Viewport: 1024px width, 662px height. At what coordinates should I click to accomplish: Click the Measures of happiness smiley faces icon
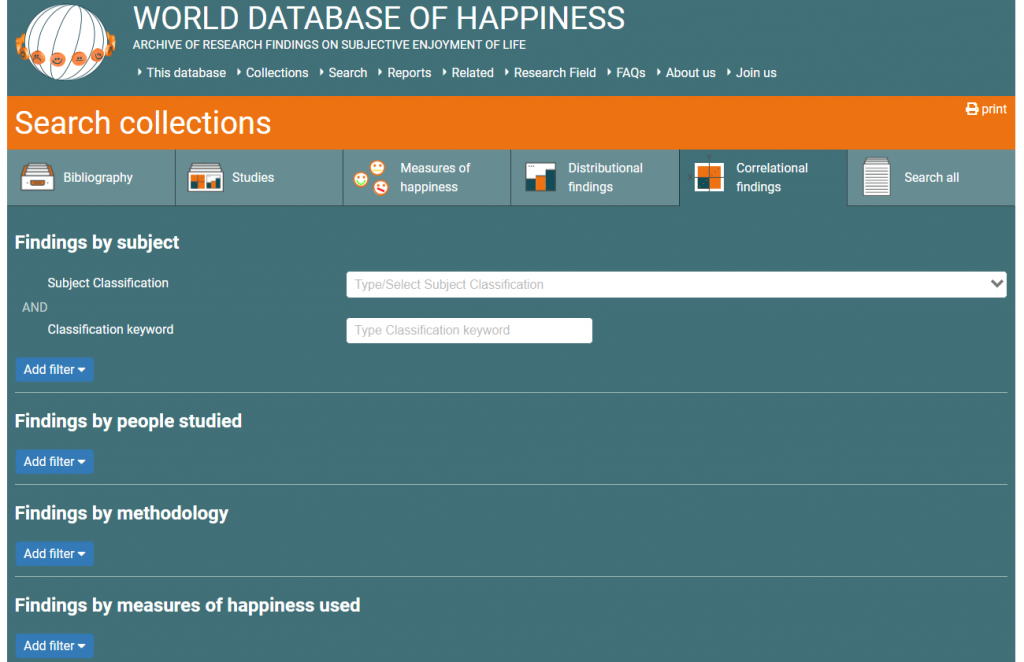371,177
